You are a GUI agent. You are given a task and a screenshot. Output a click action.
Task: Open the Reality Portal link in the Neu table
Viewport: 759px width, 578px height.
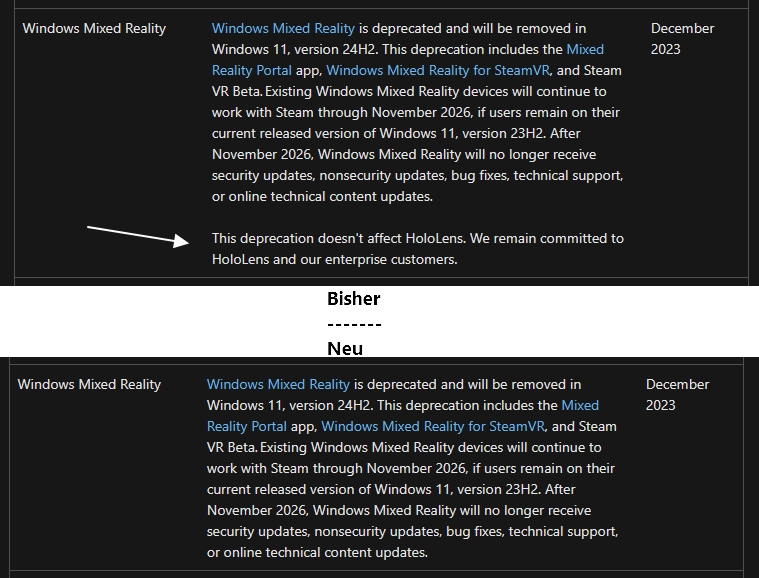(247, 426)
